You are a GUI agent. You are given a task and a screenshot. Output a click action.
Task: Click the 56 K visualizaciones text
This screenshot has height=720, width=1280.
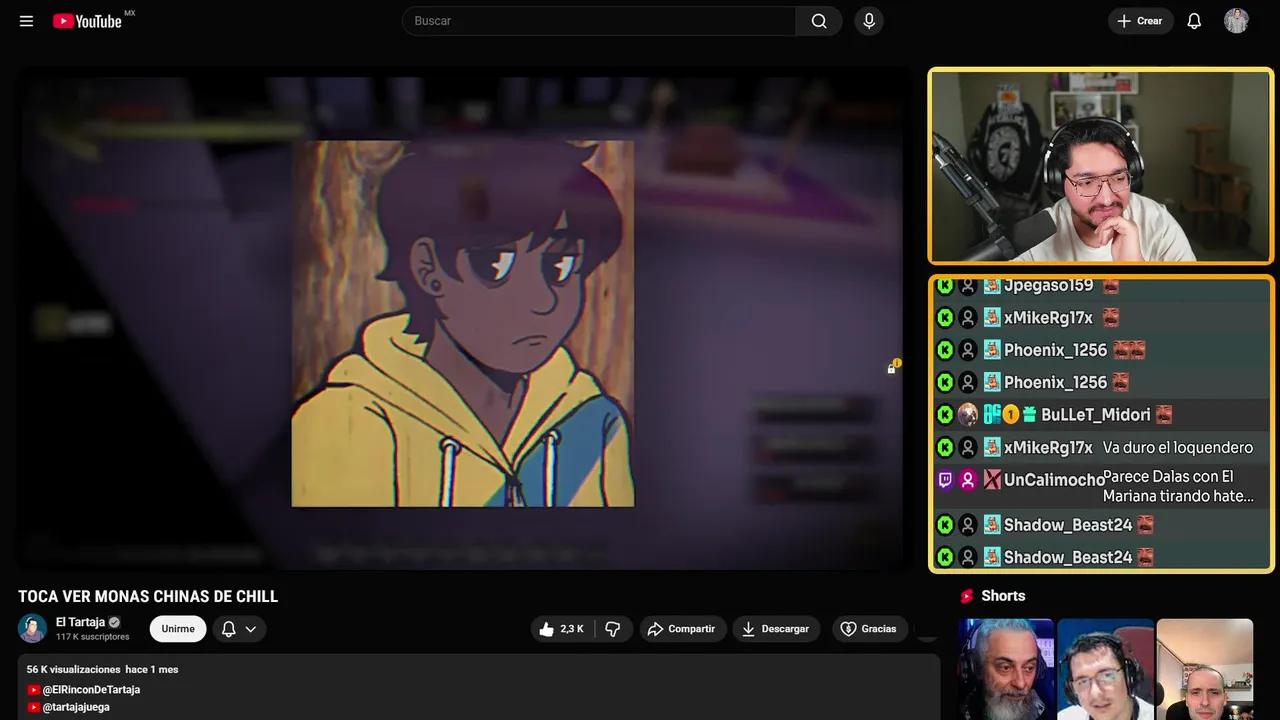click(74, 669)
